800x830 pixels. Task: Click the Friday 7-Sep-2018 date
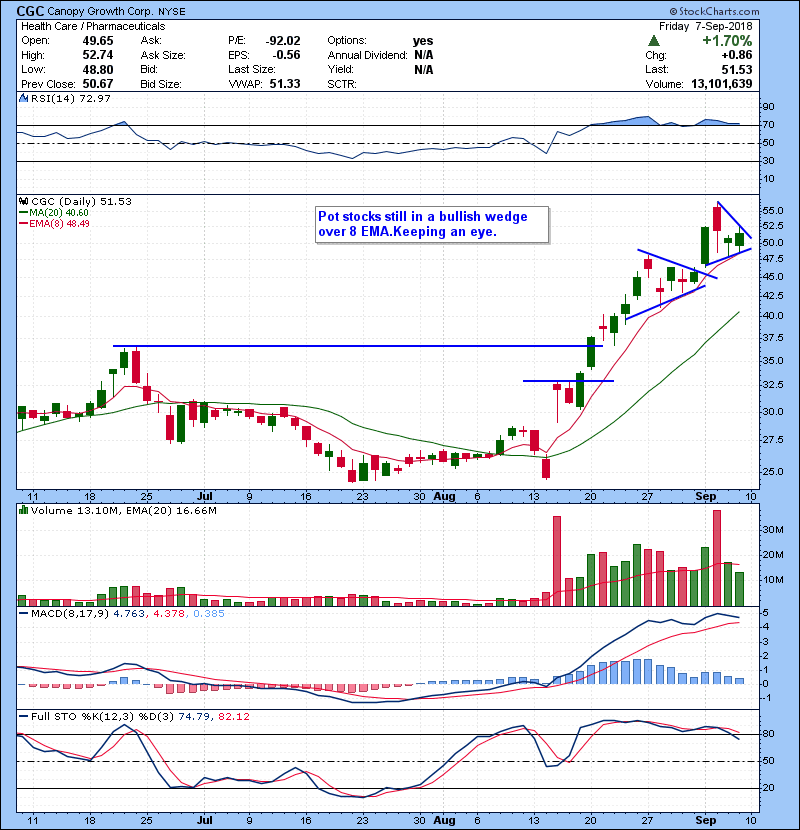pos(706,26)
